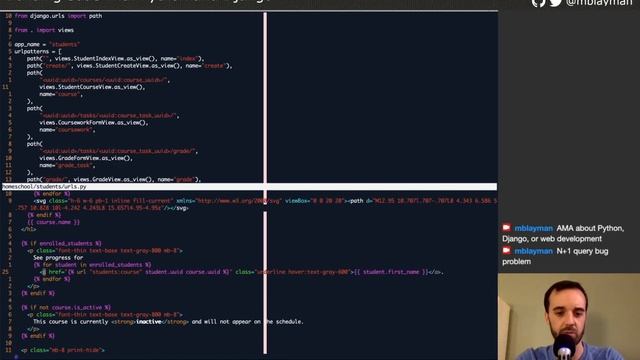Viewport: 640px width, 360px height.
Task: Click the GitHub logo beside @mblayman
Action: point(538,3)
